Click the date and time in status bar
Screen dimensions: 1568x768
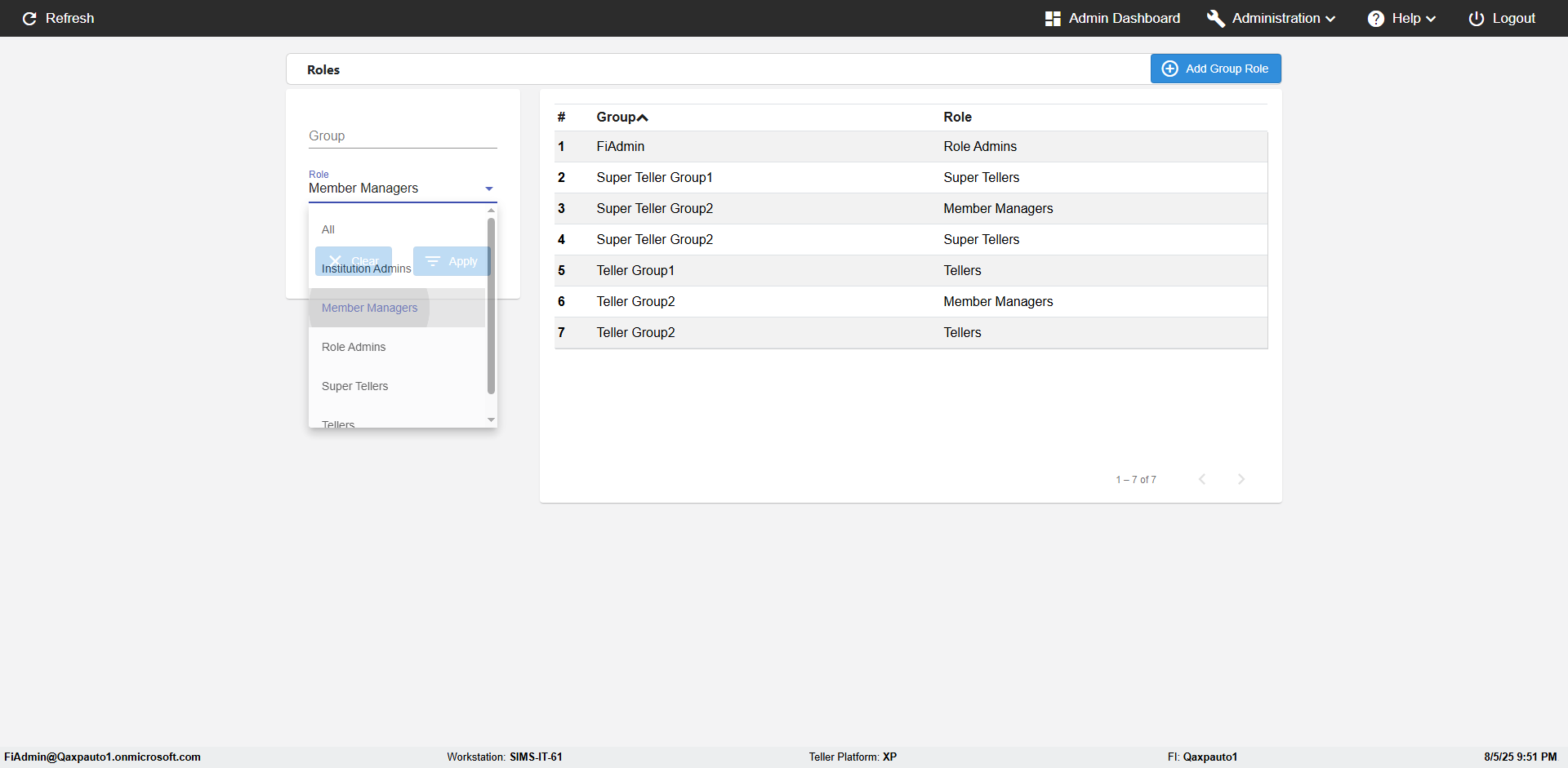tap(1520, 757)
